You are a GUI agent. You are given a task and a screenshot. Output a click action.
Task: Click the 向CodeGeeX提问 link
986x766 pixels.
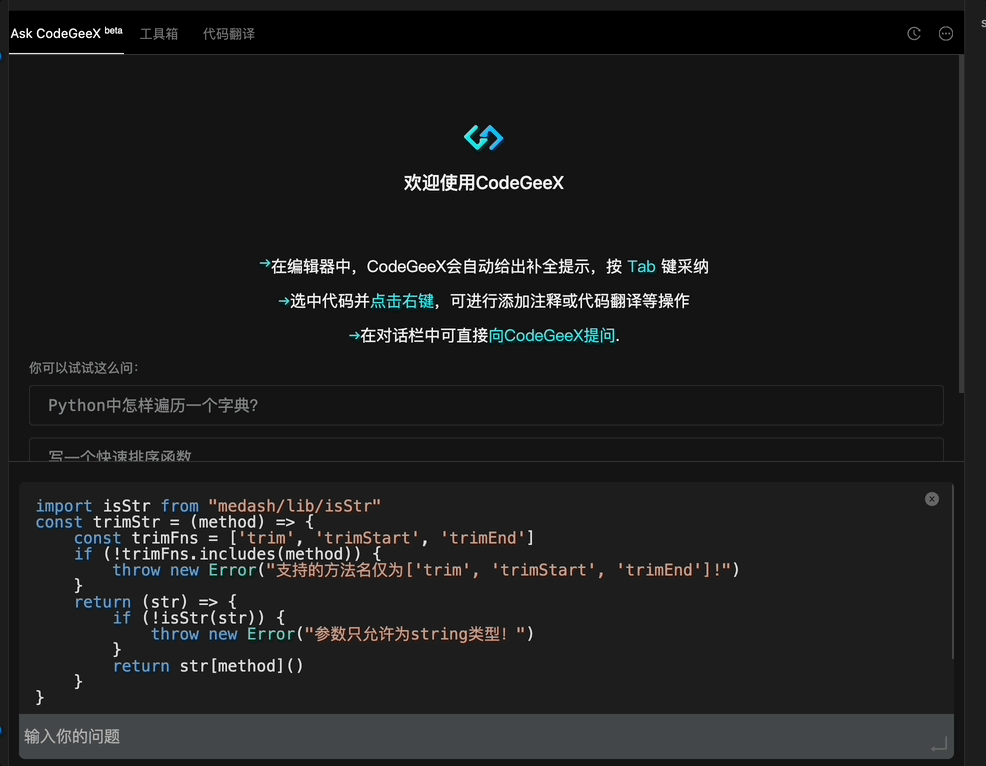click(x=552, y=335)
